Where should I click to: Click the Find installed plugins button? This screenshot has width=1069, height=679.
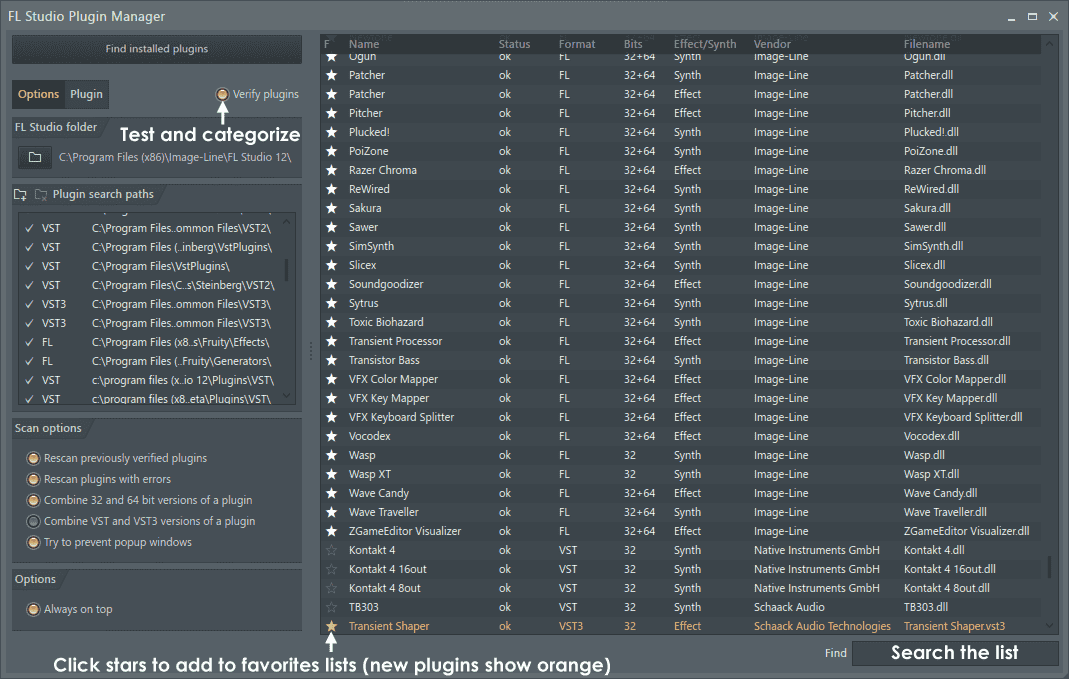coord(157,49)
